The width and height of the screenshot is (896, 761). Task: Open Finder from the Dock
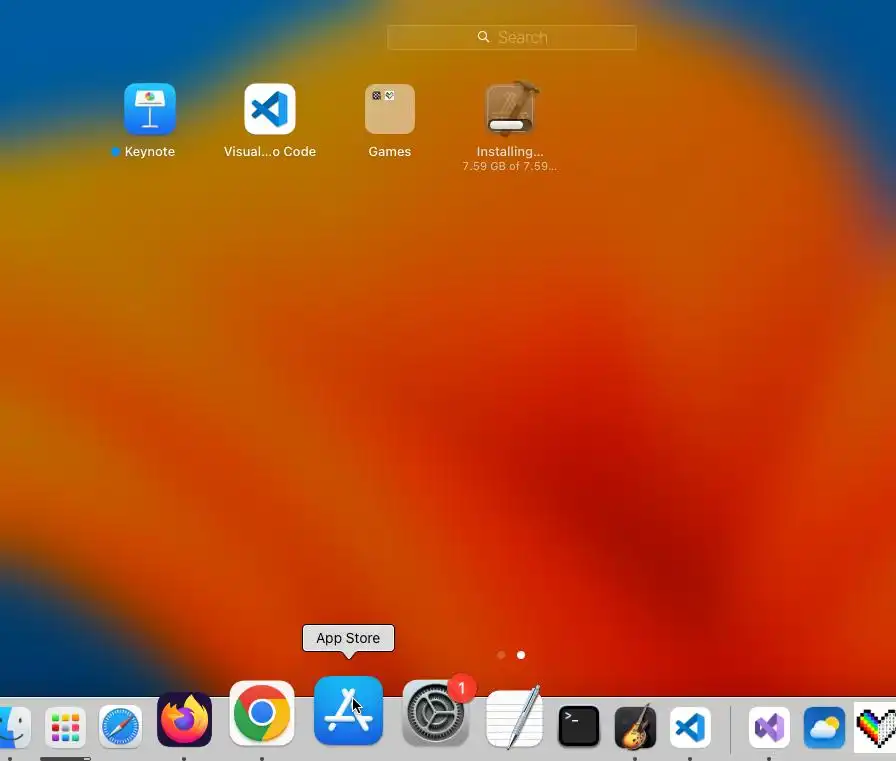tap(14, 727)
